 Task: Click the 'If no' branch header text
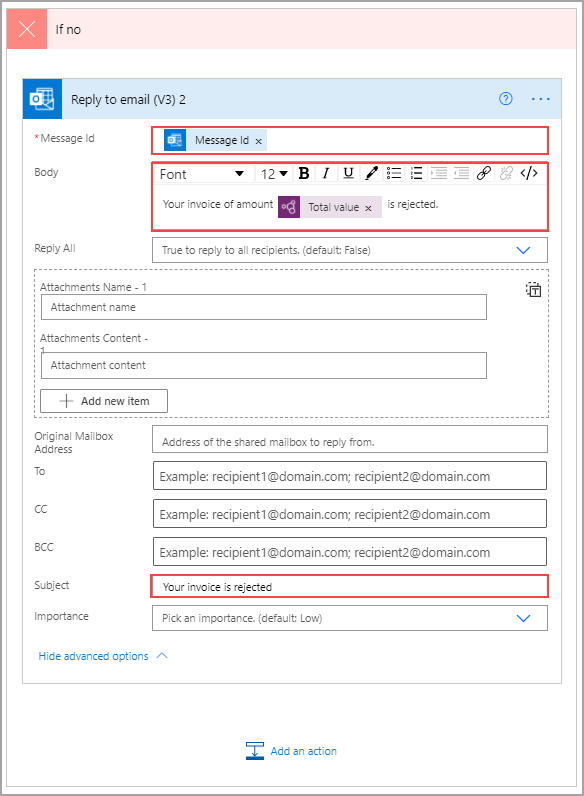pyautogui.click(x=68, y=29)
